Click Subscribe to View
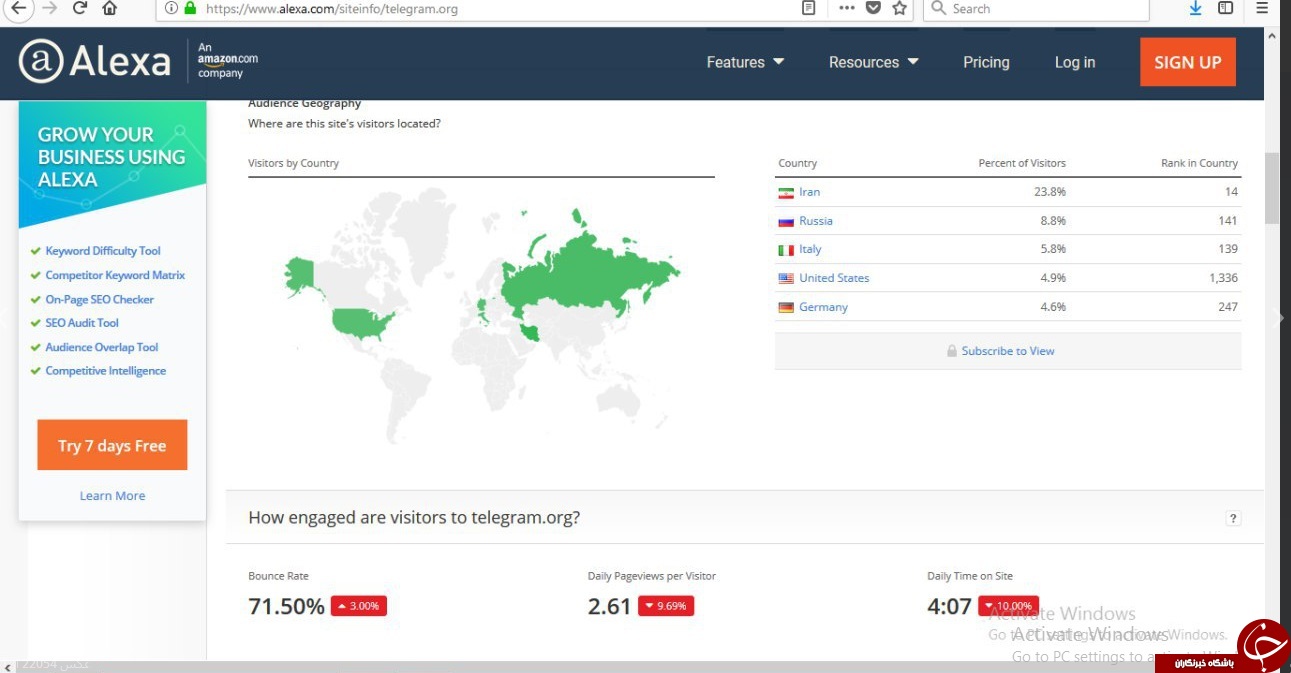 pyautogui.click(x=1008, y=351)
